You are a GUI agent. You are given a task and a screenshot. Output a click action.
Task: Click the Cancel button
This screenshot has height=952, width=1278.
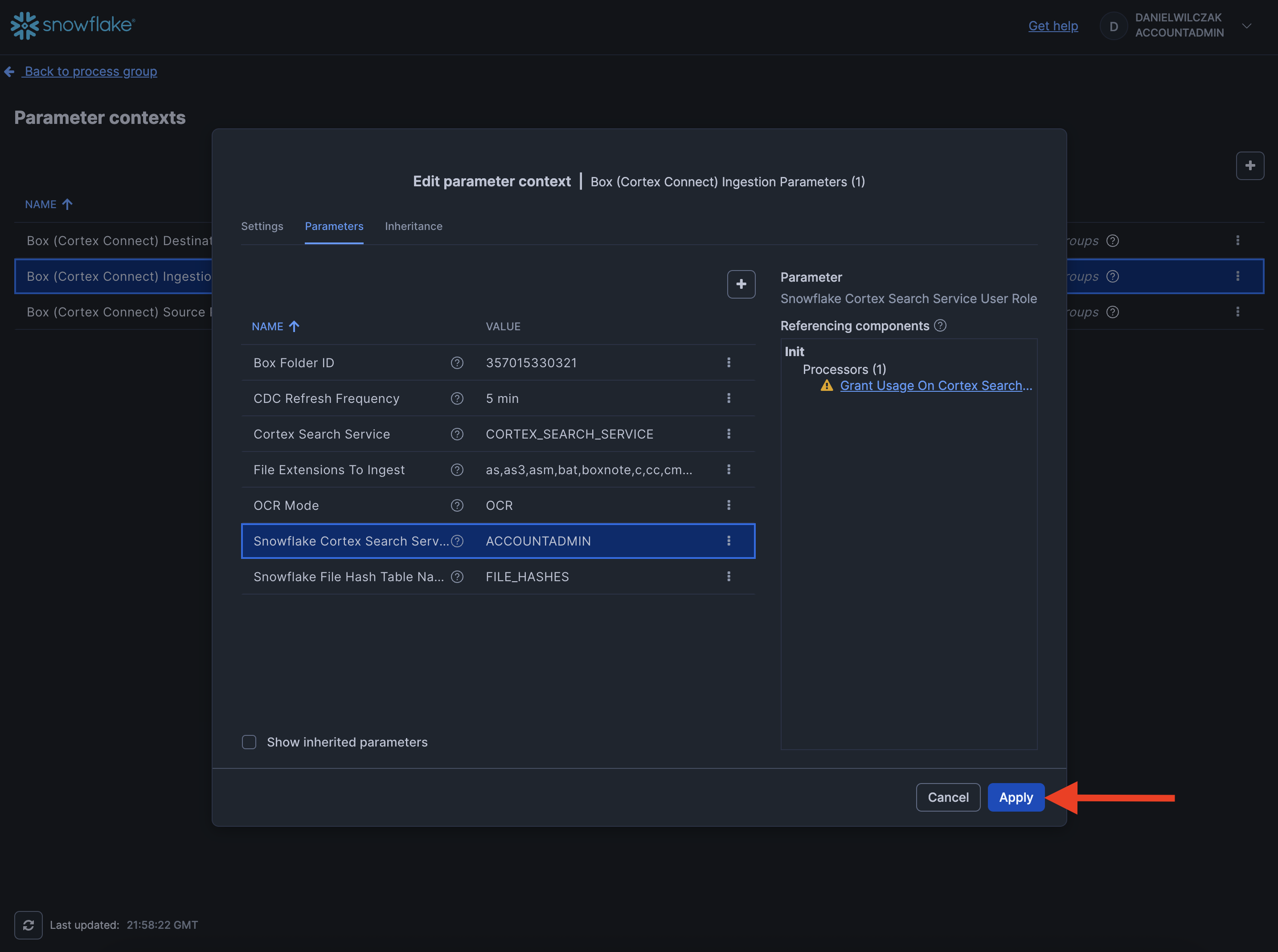click(947, 797)
